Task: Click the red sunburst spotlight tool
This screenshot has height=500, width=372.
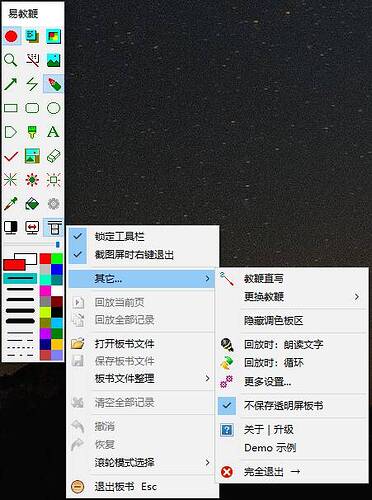Action: (x=32, y=180)
